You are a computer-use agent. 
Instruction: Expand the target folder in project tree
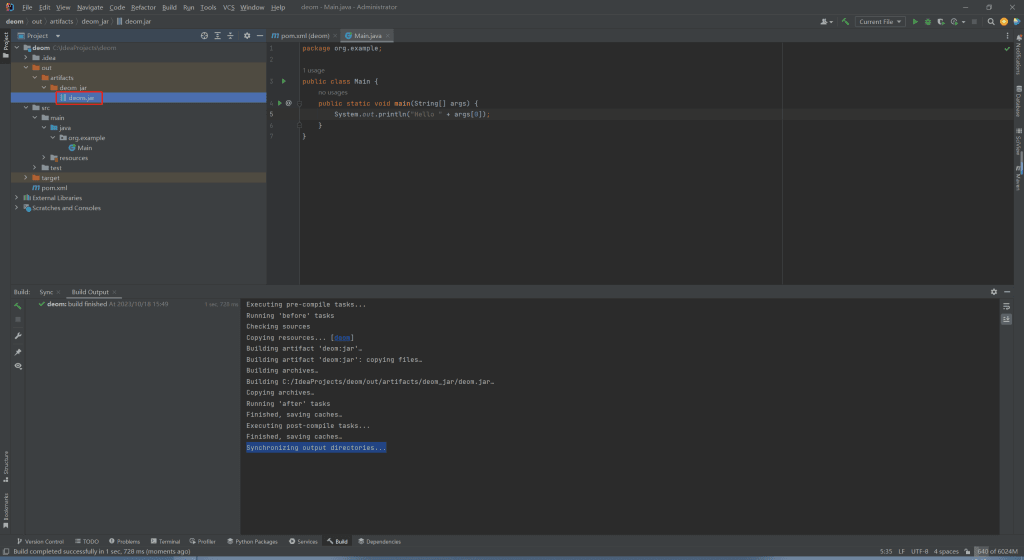pos(26,178)
